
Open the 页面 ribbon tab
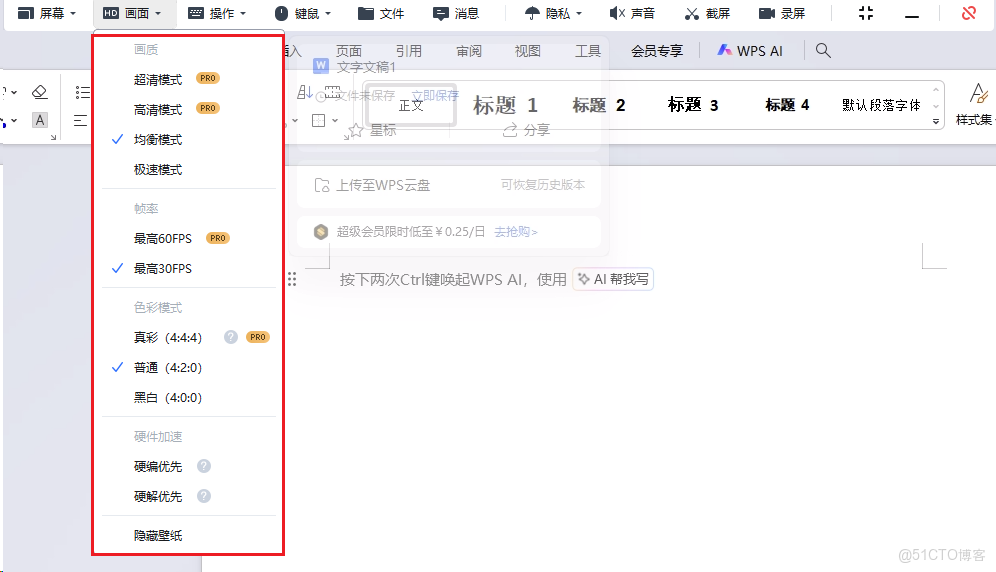(x=349, y=51)
